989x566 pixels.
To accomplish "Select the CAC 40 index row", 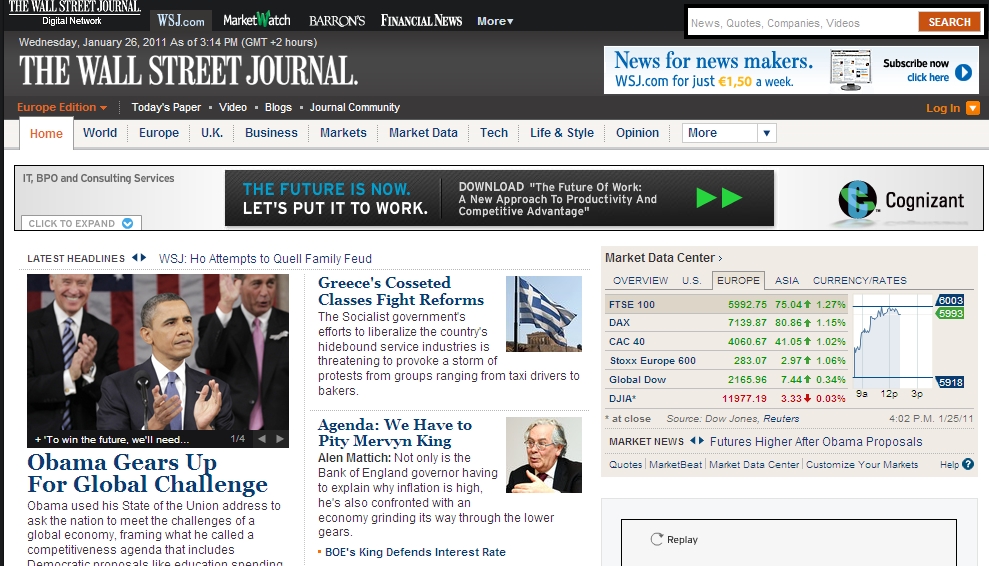I will 727,341.
